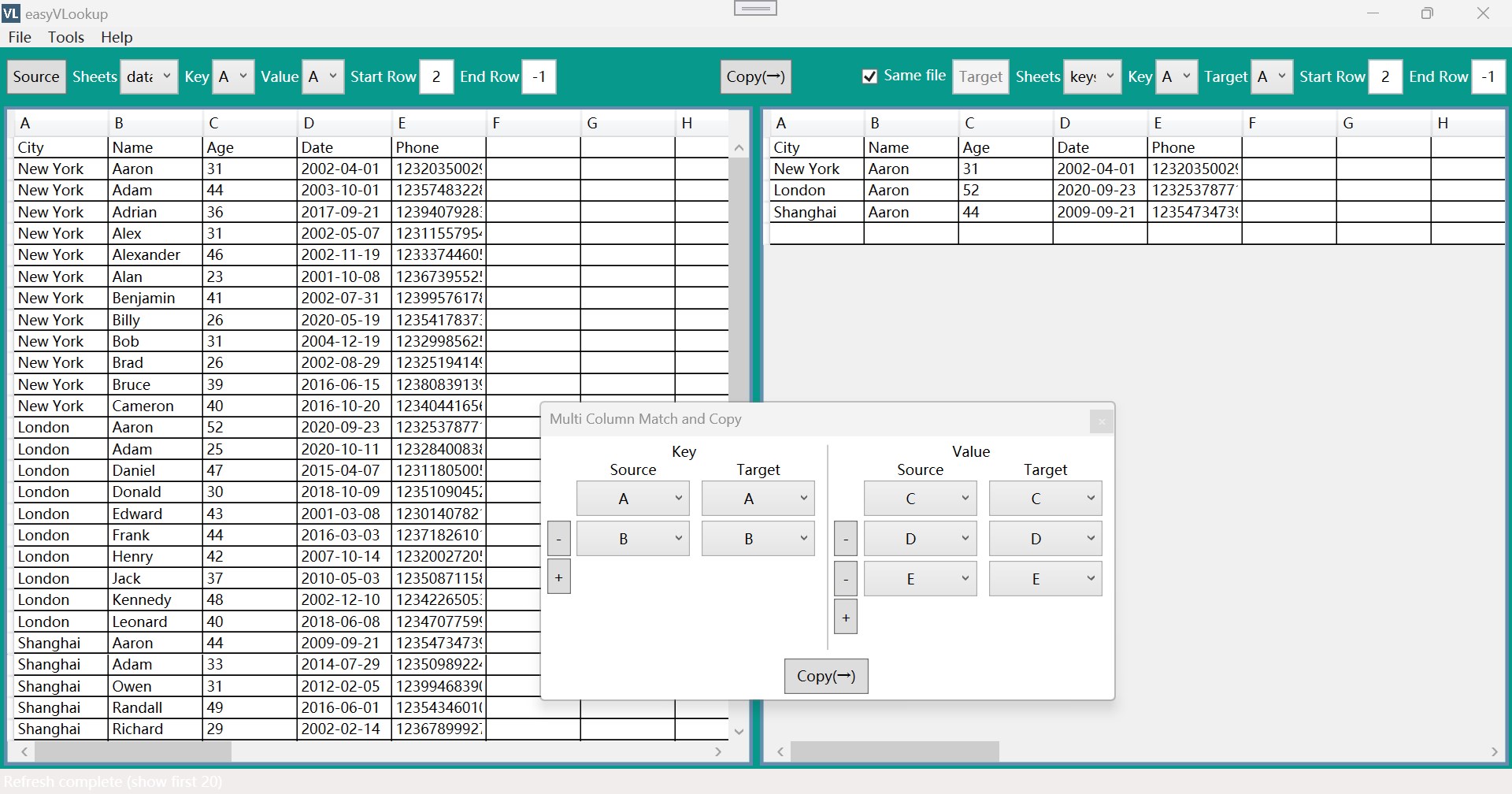Select the 'Phone' header cell in target table
This screenshot has width=1512, height=794.
(x=1195, y=148)
